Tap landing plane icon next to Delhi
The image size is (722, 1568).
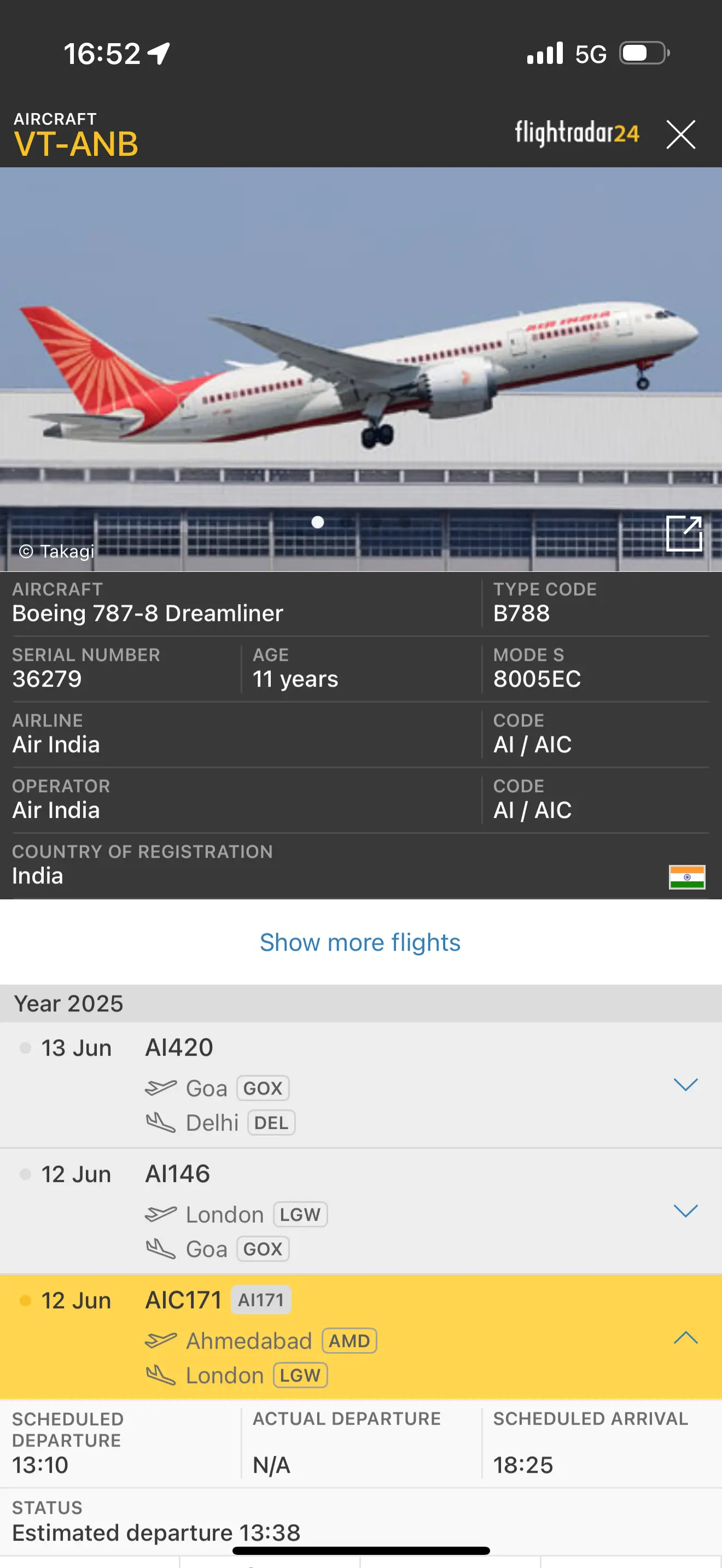click(161, 1122)
